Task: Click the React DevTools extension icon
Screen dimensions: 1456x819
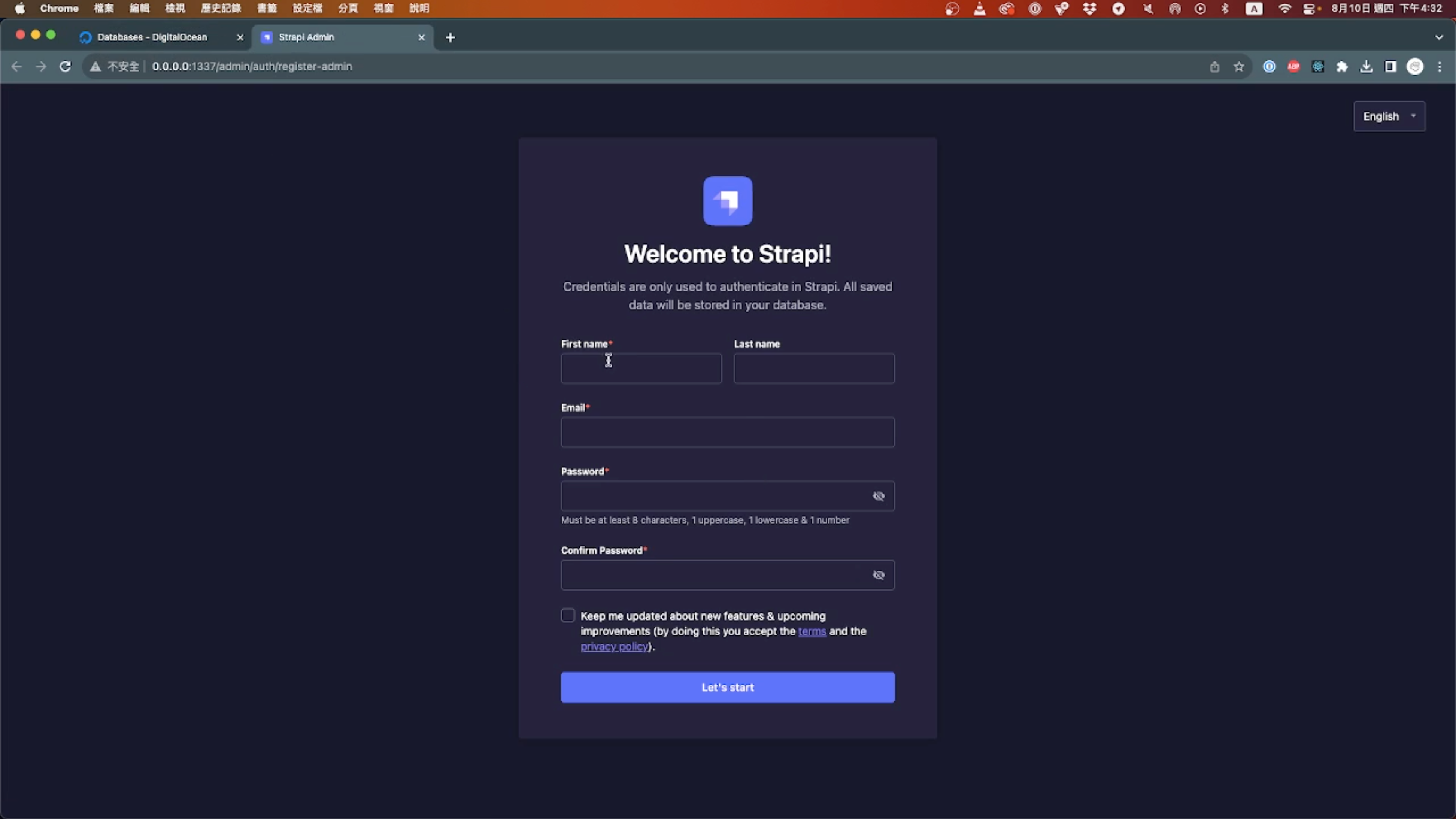Action: 1318,66
